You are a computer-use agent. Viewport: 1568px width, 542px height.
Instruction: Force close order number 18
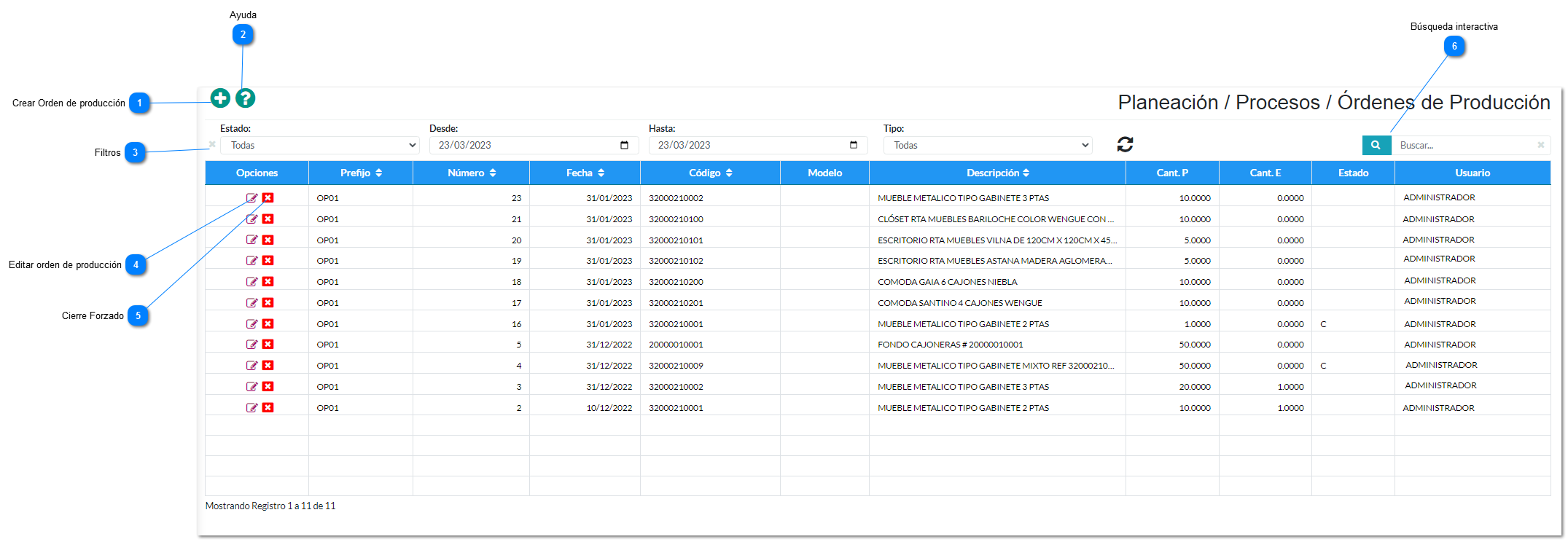pos(268,281)
